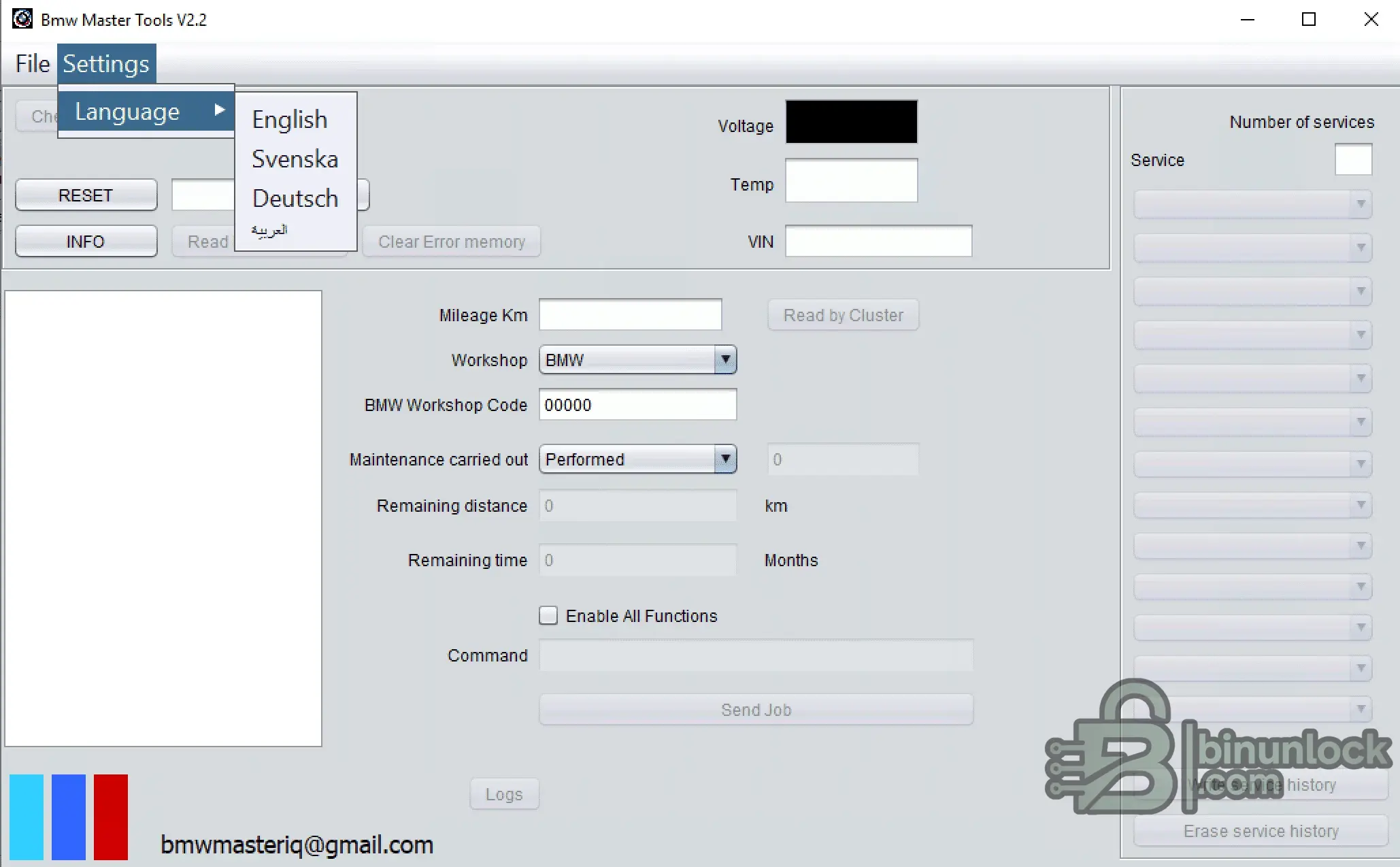This screenshot has width=1400, height=867.
Task: Open the File menu
Action: click(x=33, y=64)
